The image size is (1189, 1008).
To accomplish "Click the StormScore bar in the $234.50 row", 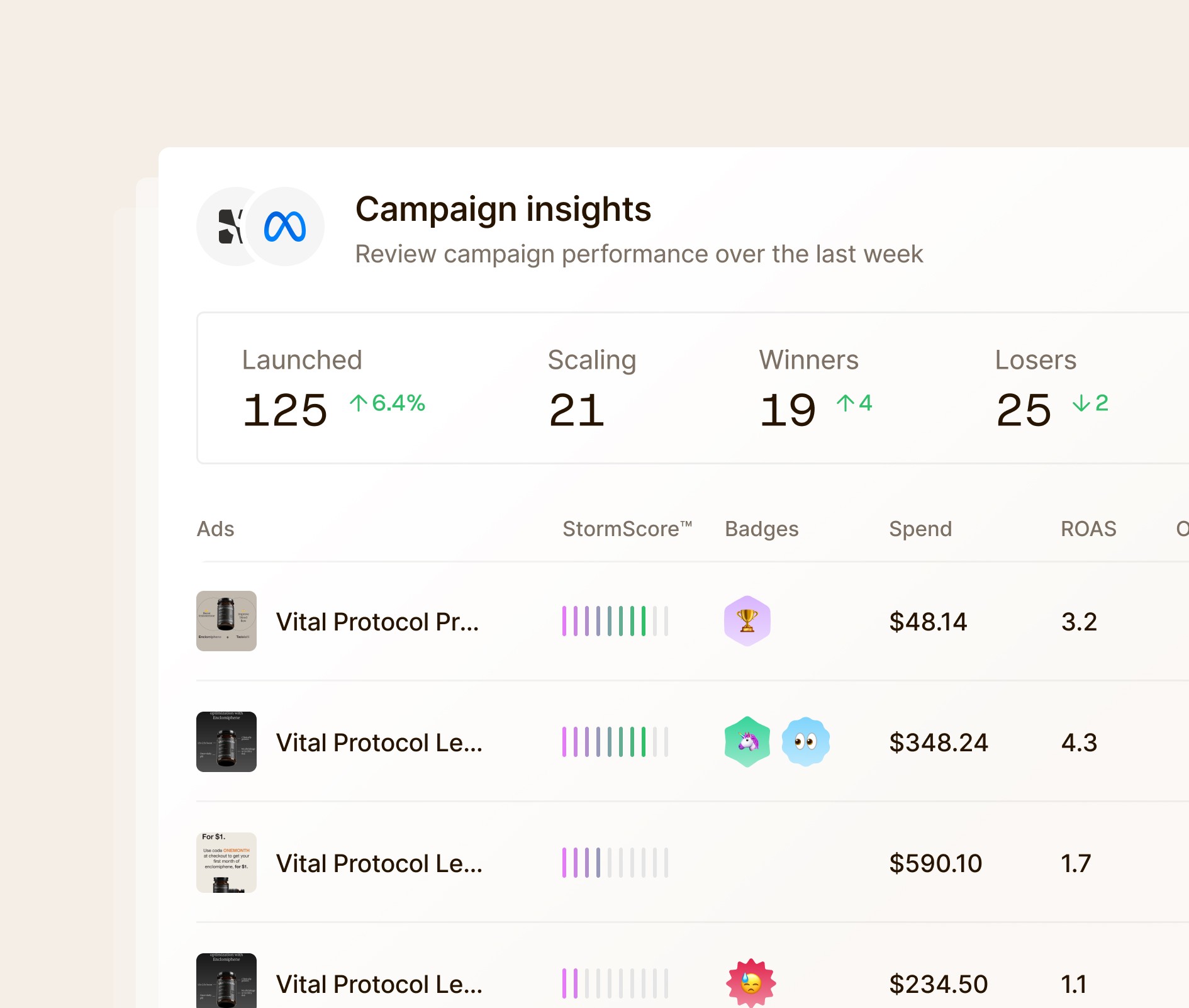I will tap(615, 983).
